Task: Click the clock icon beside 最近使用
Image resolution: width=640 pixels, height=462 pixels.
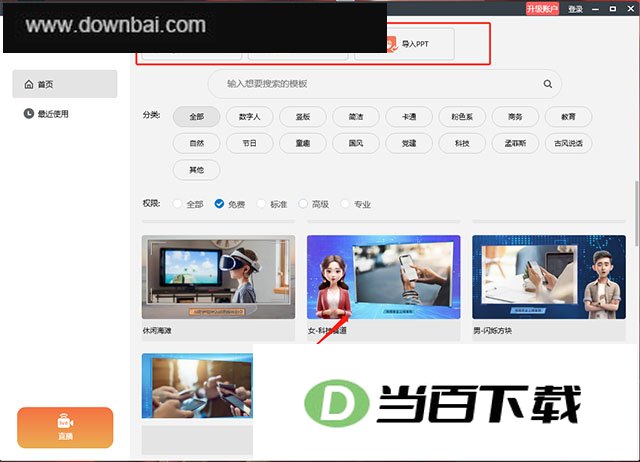Action: click(29, 113)
